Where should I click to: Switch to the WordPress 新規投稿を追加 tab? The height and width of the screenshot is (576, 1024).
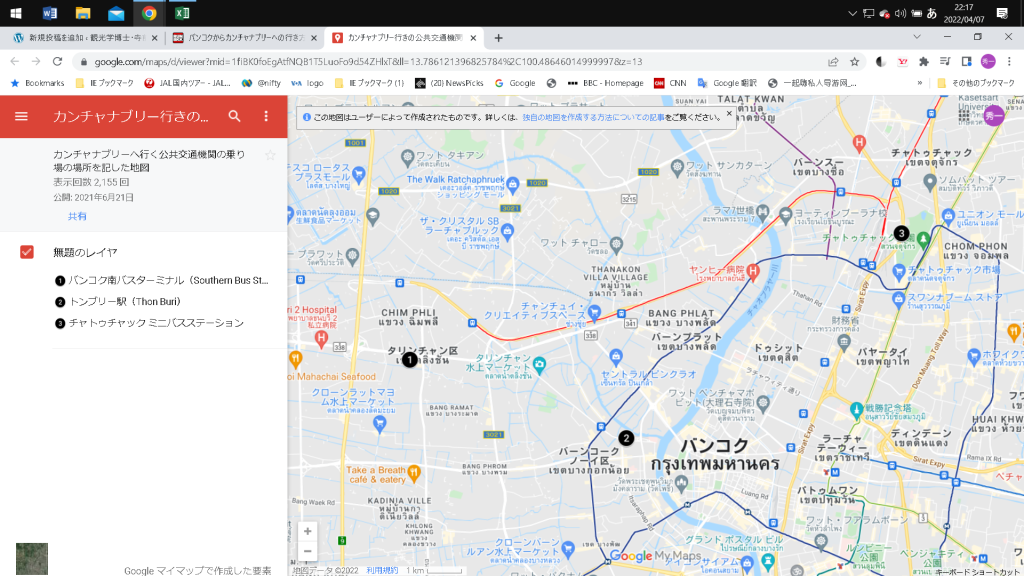pos(86,38)
